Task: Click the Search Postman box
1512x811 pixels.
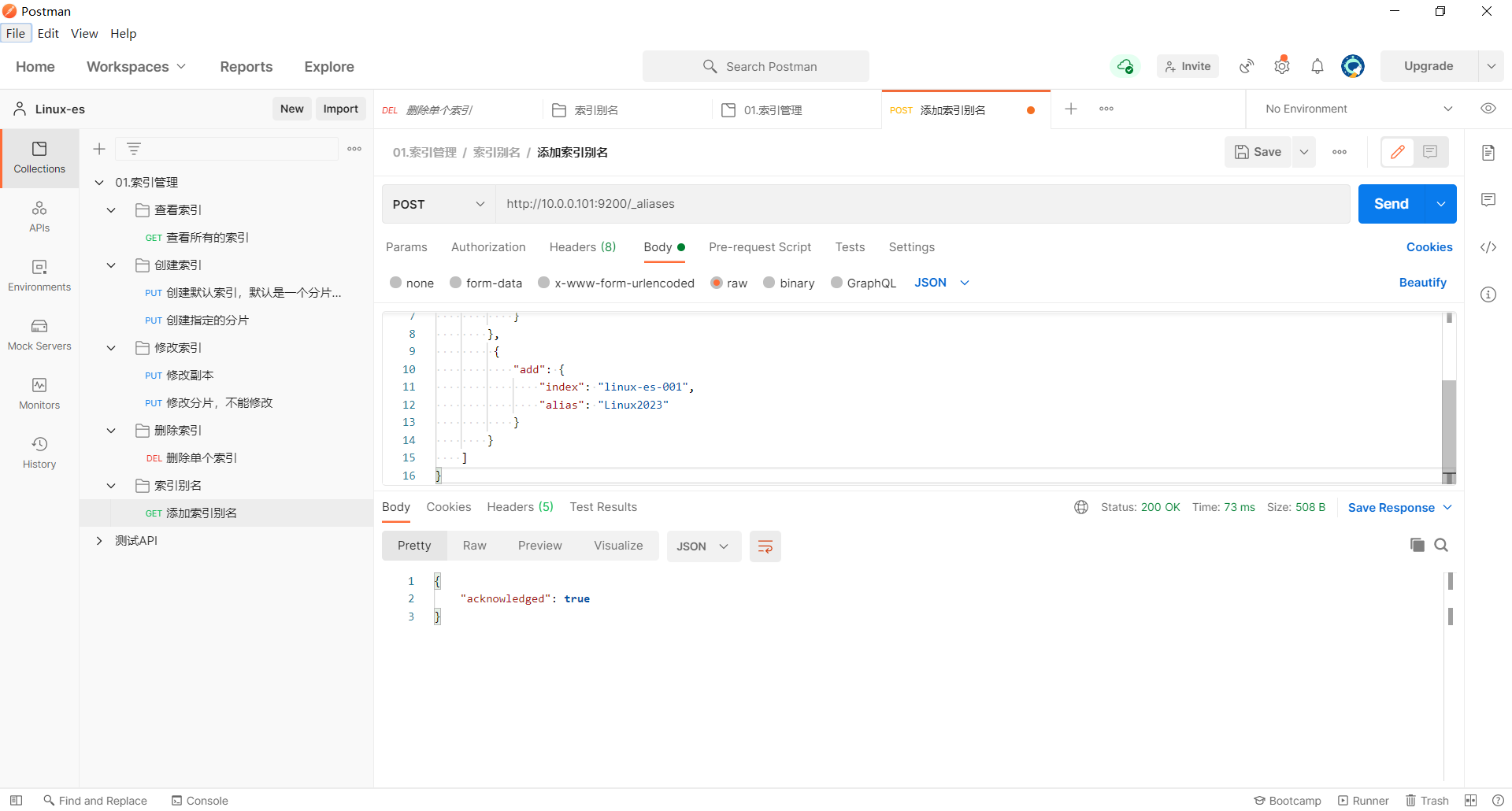Action: tap(756, 66)
